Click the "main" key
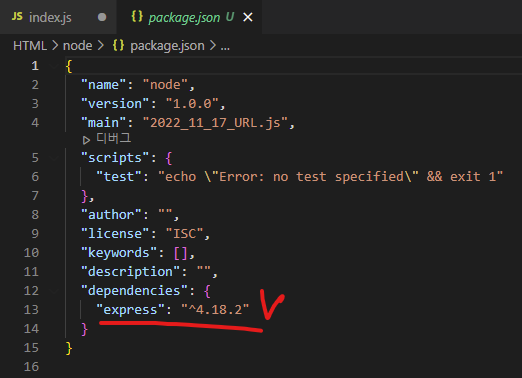 [x=103, y=123]
